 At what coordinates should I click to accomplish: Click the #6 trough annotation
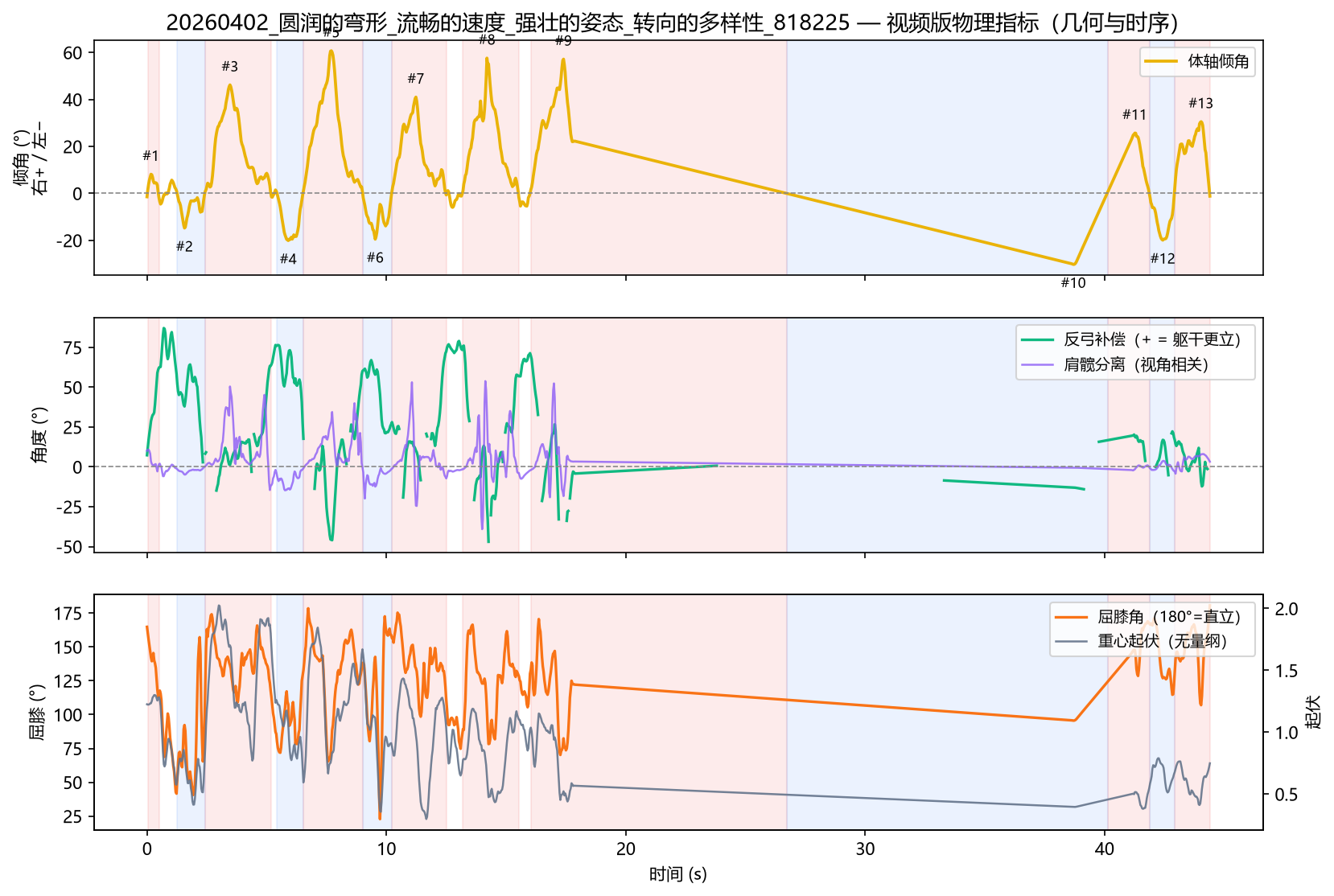pyautogui.click(x=375, y=258)
